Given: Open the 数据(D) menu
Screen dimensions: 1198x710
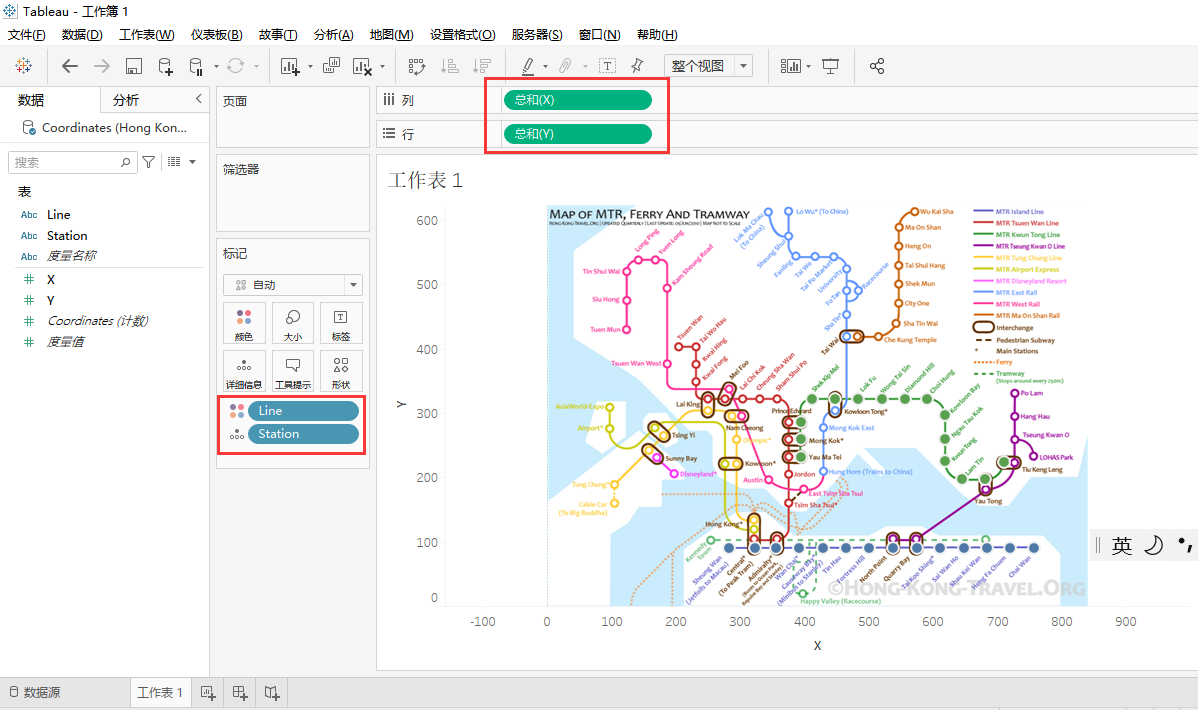Looking at the screenshot, I should tap(82, 34).
